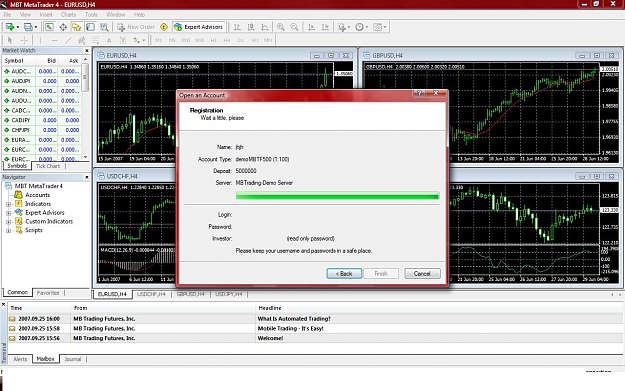Screen dimensions: 625x391
Task: Switch to Favorites tab in Navigator
Action: (48, 293)
